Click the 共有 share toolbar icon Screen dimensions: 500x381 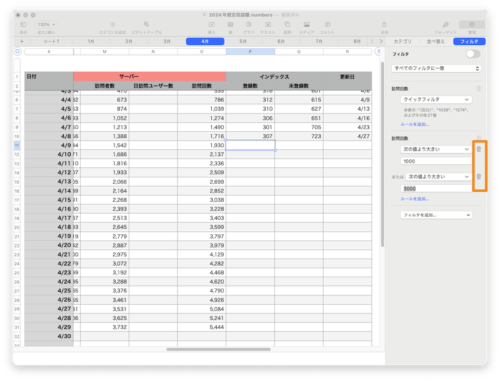384,25
